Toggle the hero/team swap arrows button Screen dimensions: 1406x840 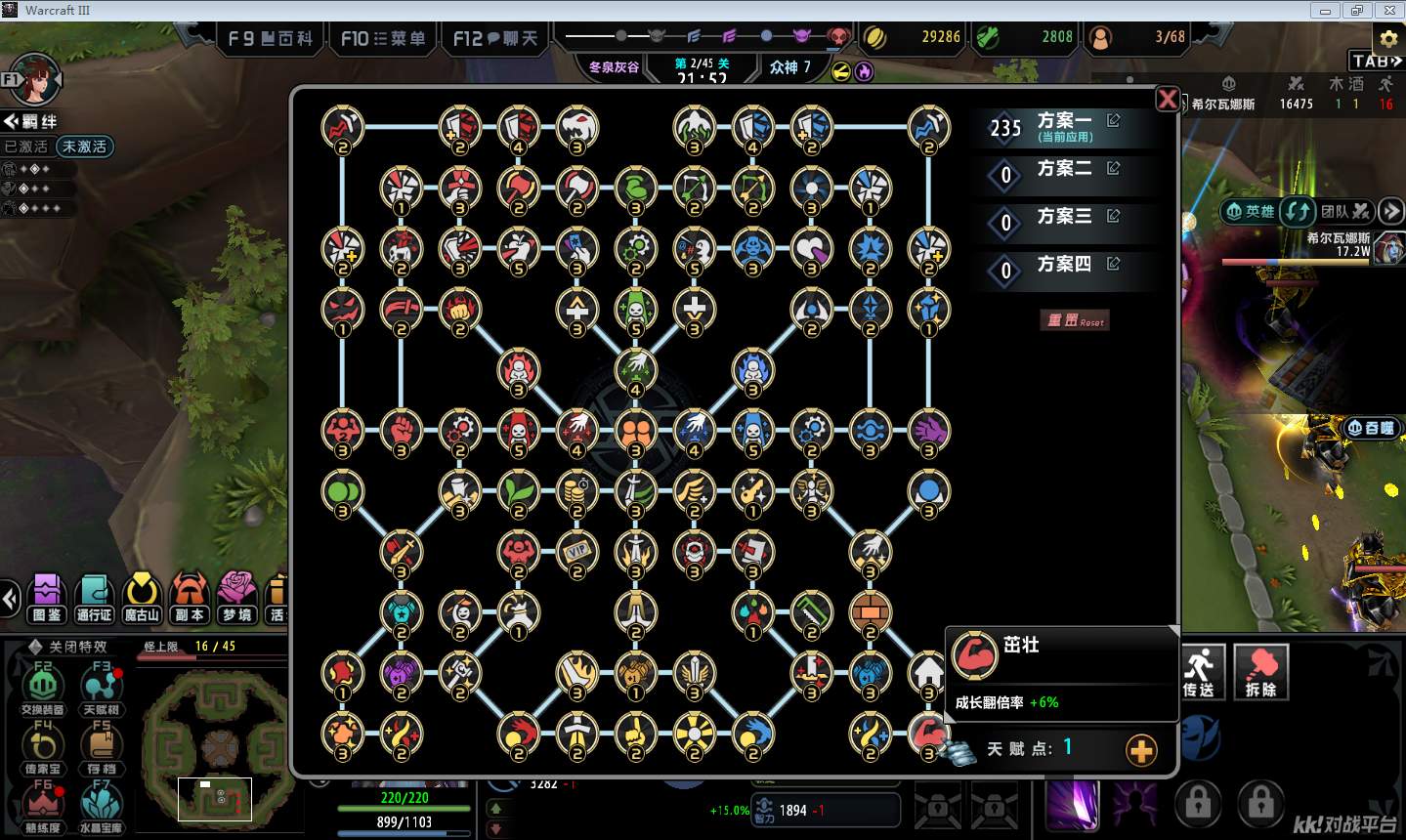tap(1299, 211)
